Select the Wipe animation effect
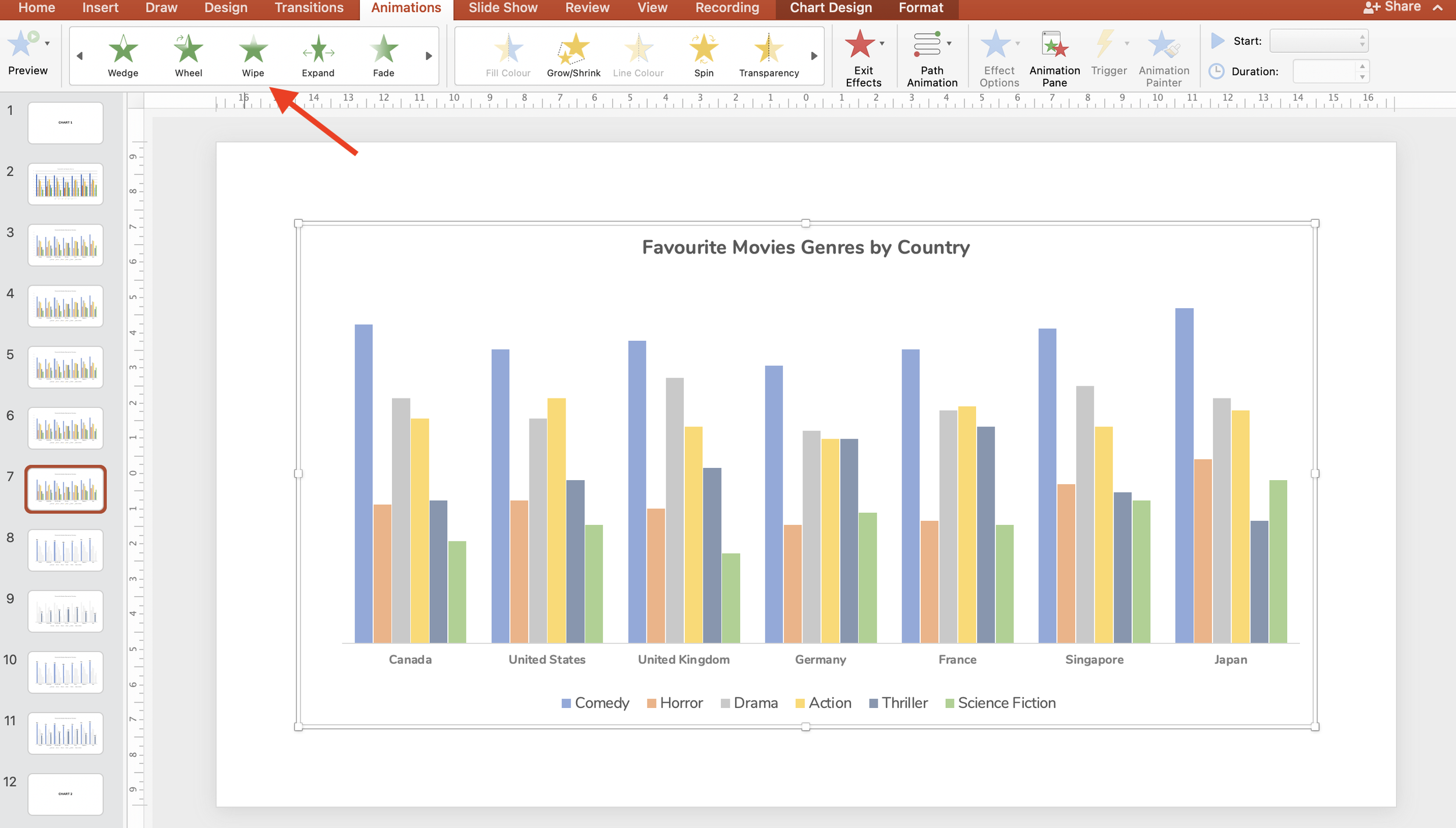This screenshot has height=828, width=1456. click(x=253, y=55)
